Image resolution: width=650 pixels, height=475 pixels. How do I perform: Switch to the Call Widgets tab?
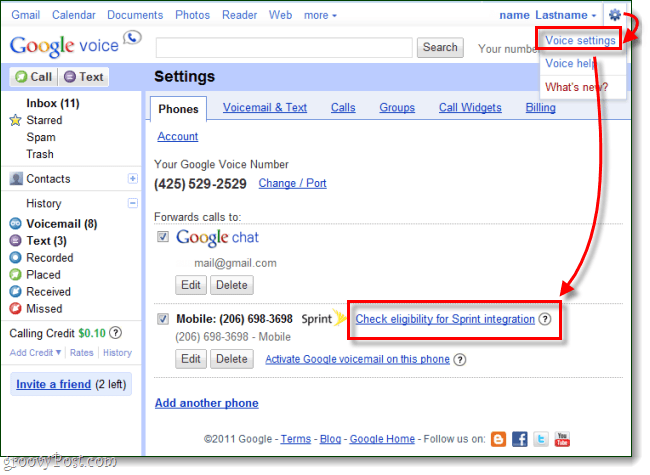(470, 108)
